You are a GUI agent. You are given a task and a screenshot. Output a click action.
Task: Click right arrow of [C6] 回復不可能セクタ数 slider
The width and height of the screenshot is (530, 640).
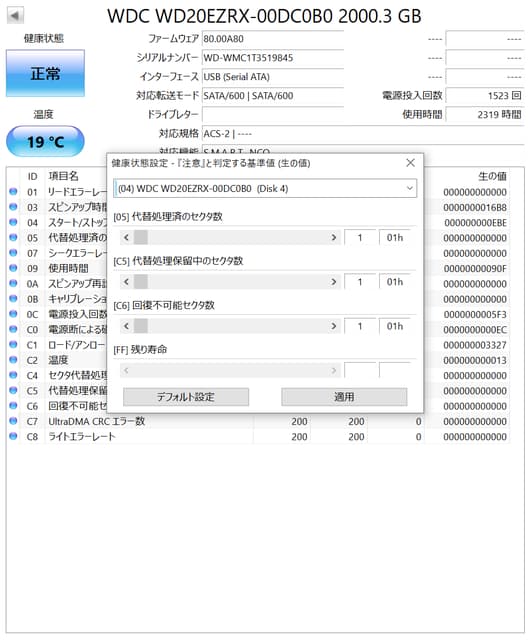(x=334, y=326)
